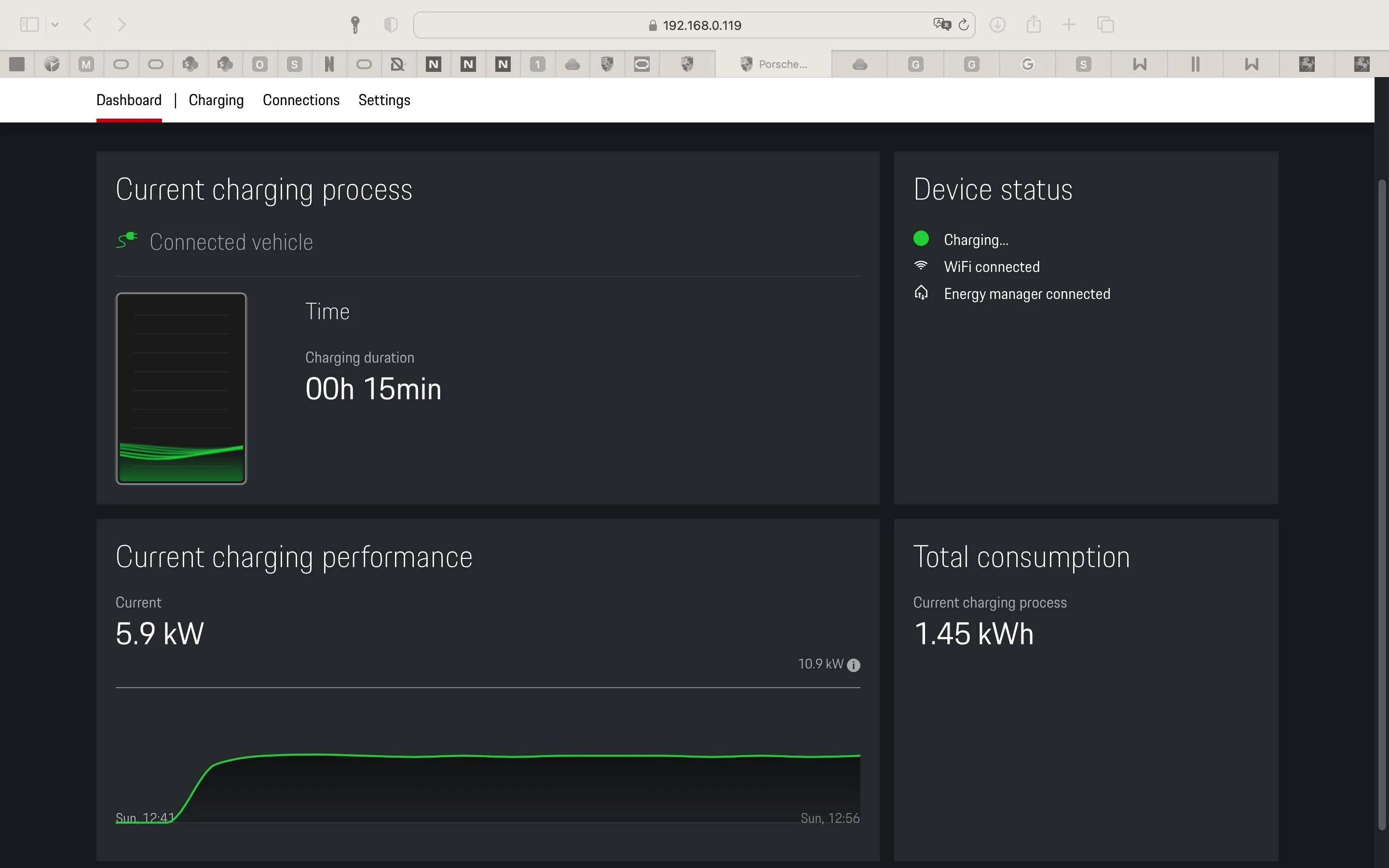Click the 'Connected vehicle' label
This screenshot has width=1389, height=868.
[x=231, y=242]
